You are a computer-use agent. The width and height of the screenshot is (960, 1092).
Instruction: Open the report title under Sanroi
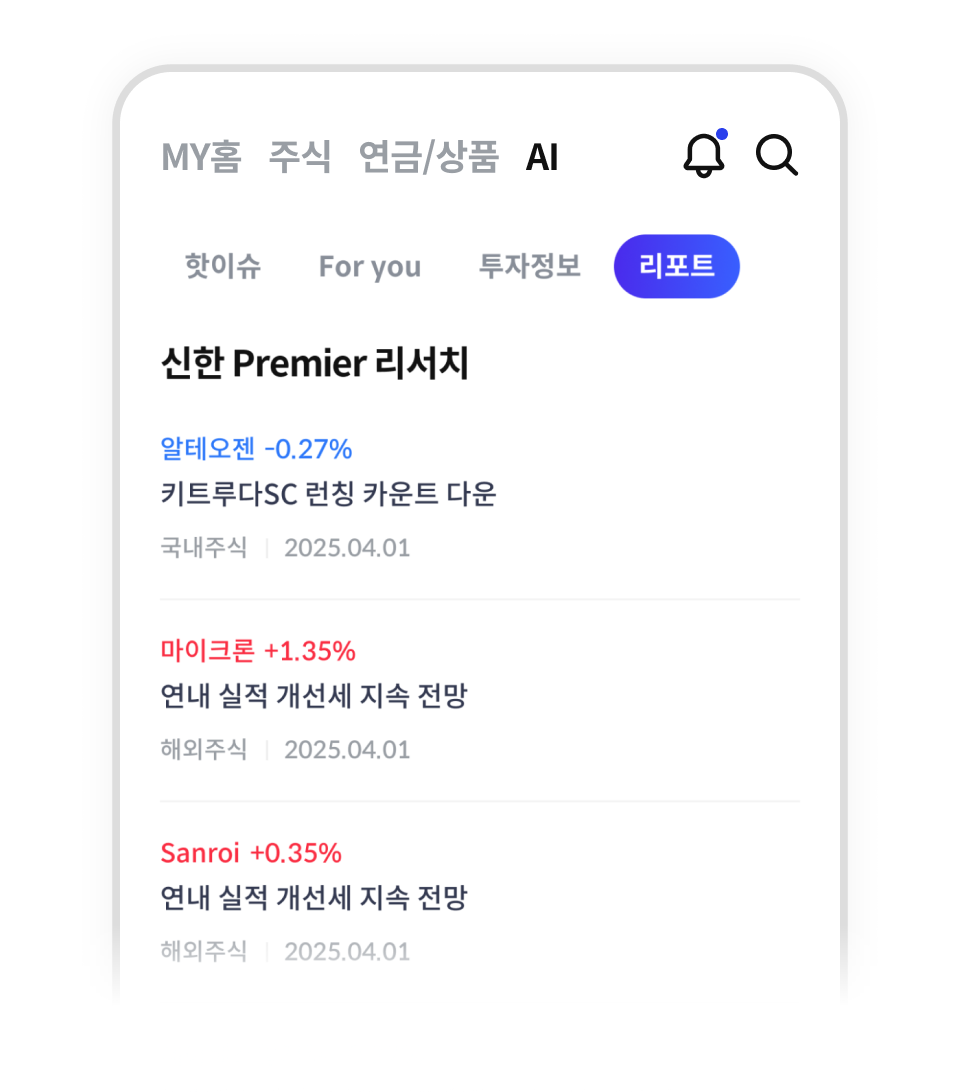[x=314, y=898]
